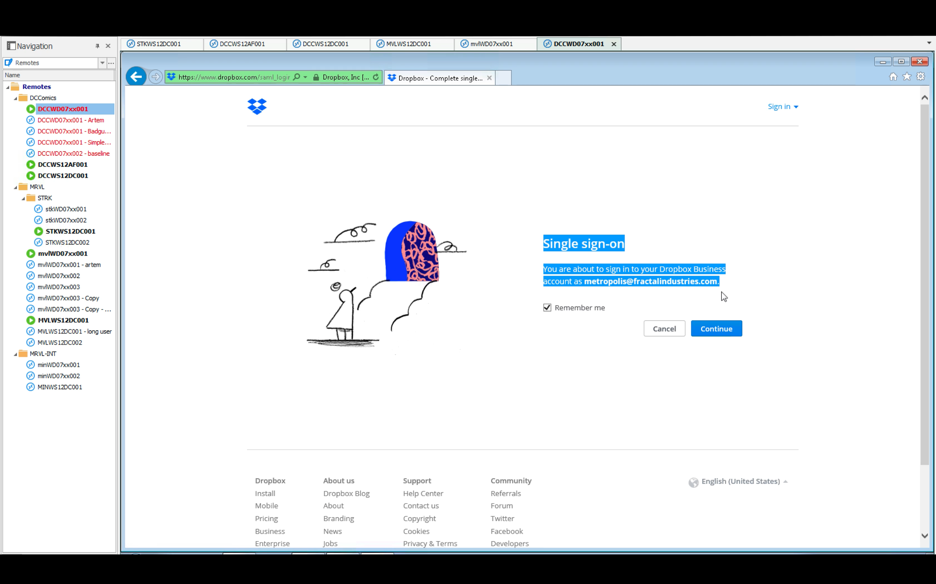Click the Dropbox URL address field
This screenshot has height=584, width=936.
[234, 77]
